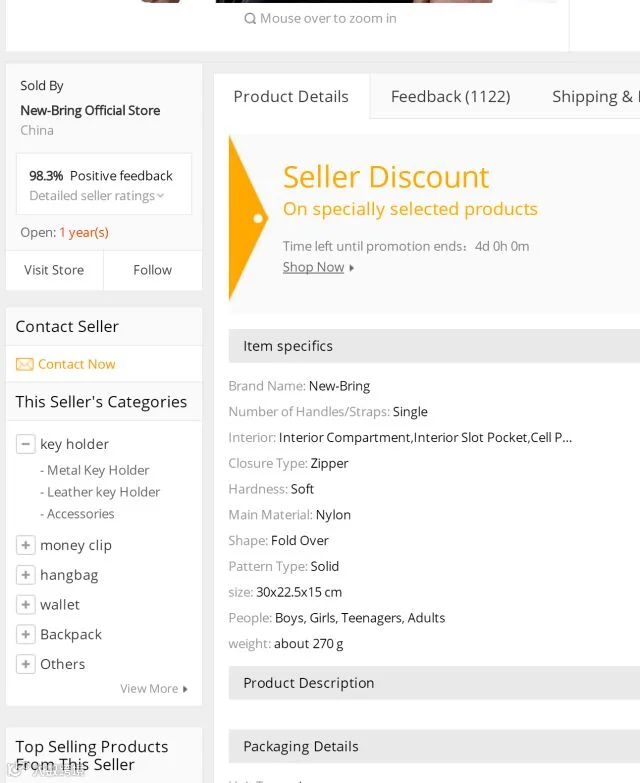Viewport: 640px width, 783px height.
Task: Select the Product Details tab
Action: (x=291, y=96)
